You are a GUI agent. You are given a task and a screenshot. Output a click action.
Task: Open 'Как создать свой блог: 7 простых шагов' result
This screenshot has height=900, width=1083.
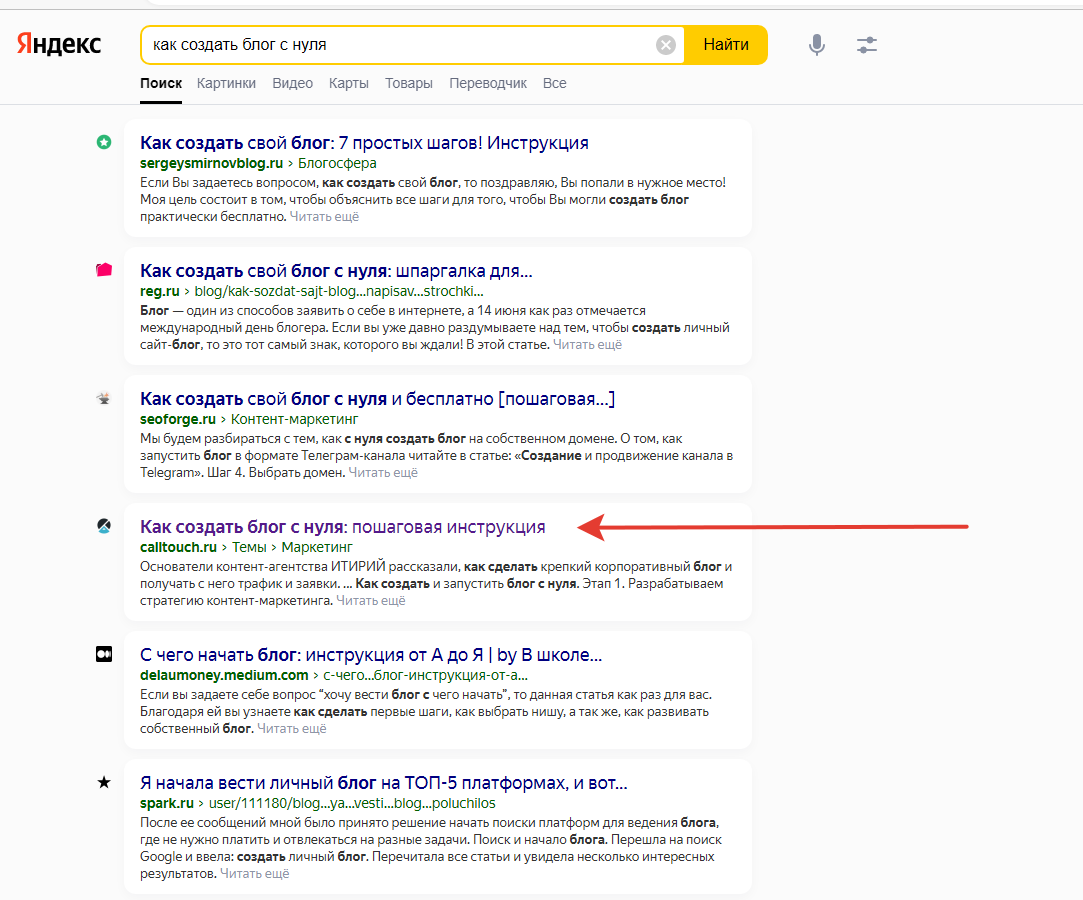(364, 143)
